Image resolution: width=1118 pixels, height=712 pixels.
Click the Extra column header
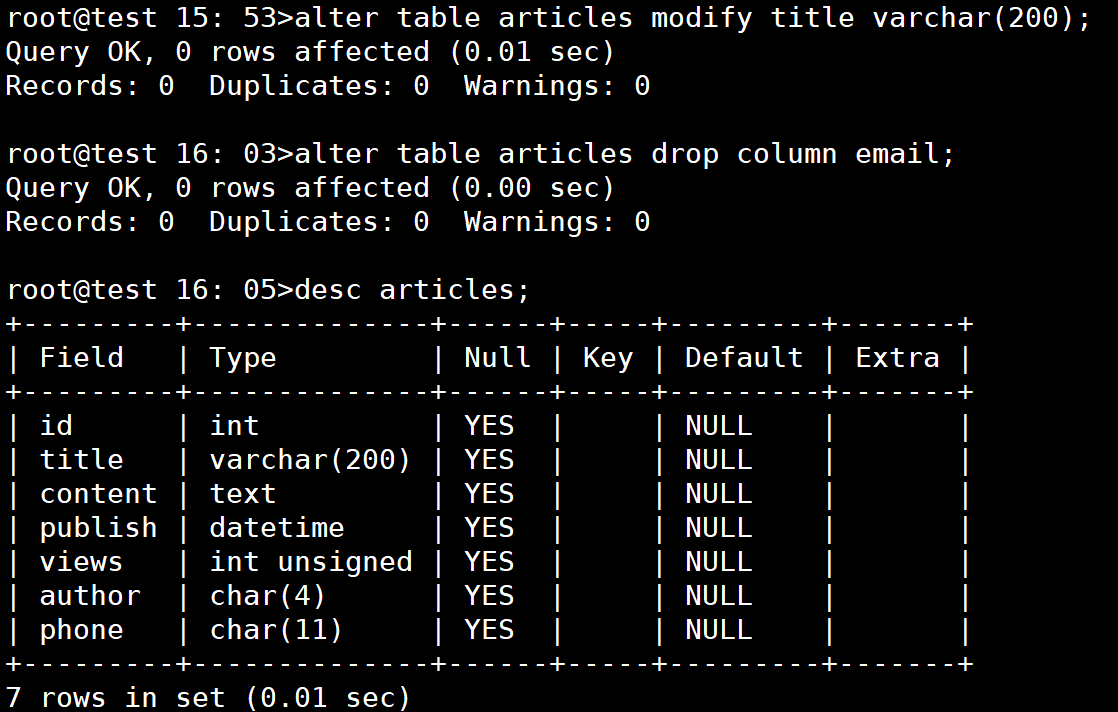click(x=897, y=357)
